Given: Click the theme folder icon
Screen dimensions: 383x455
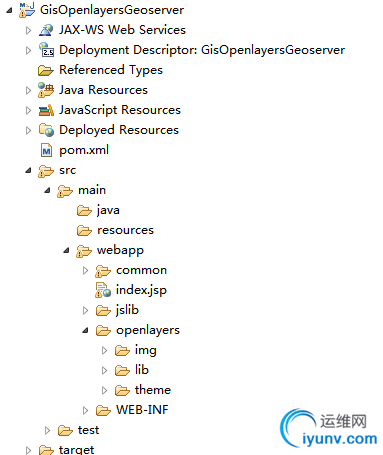Looking at the screenshot, I should [122, 390].
